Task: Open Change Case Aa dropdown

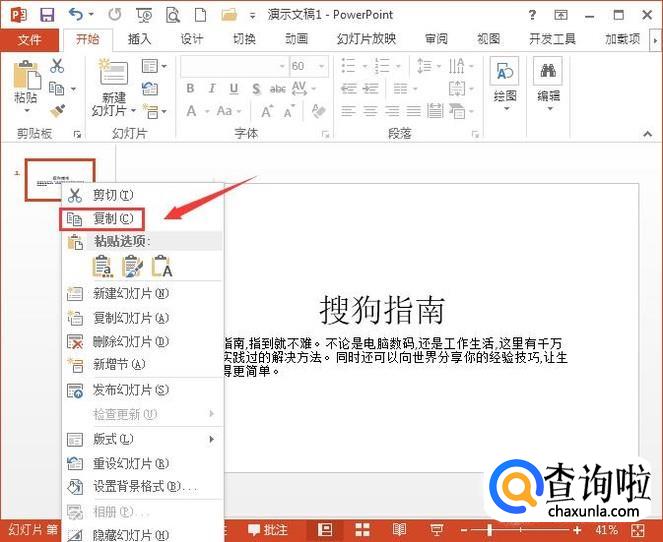Action: click(x=229, y=112)
